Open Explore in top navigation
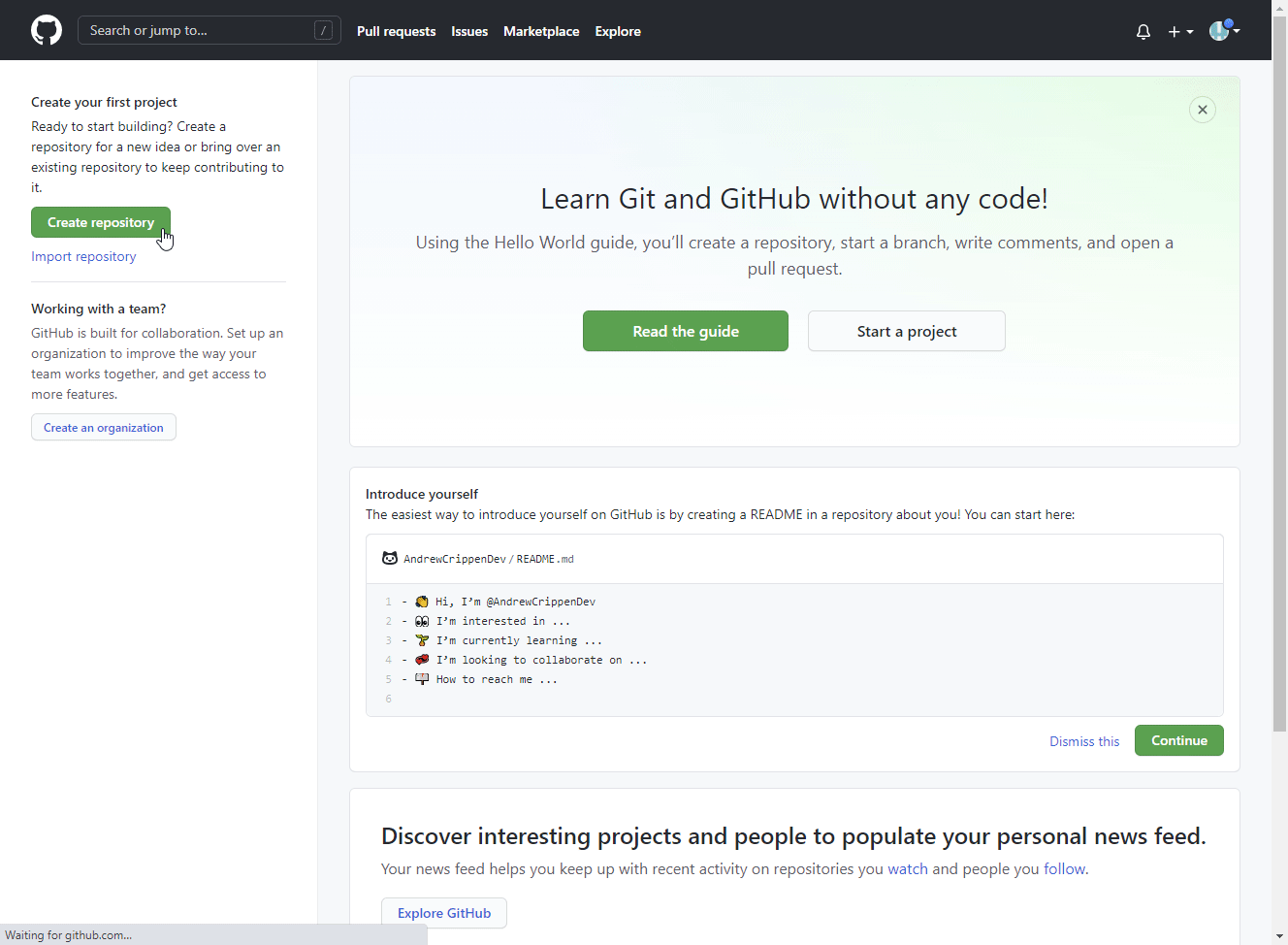 pyautogui.click(x=618, y=31)
